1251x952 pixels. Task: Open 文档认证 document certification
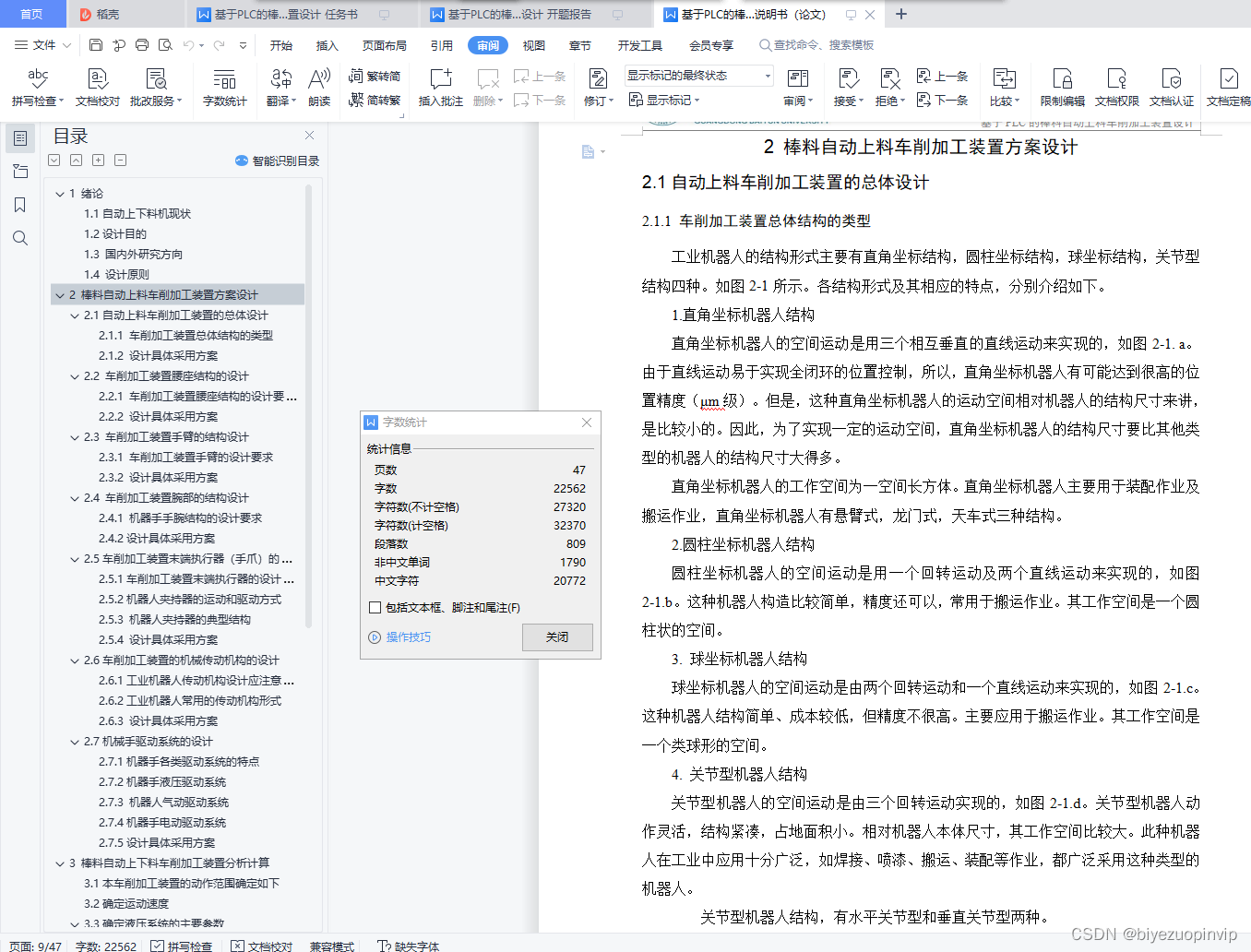tap(1171, 88)
